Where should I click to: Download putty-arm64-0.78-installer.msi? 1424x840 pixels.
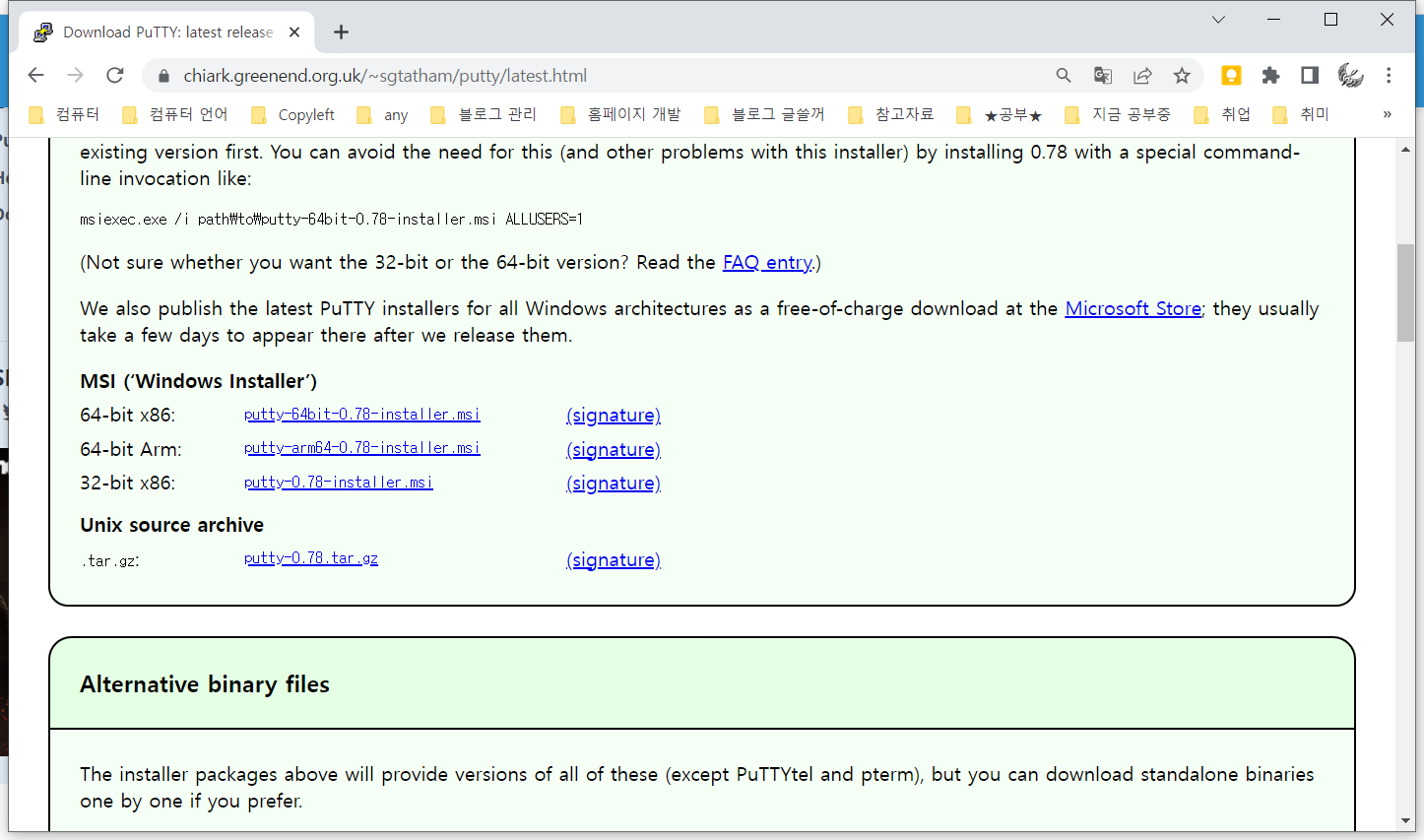coord(362,448)
